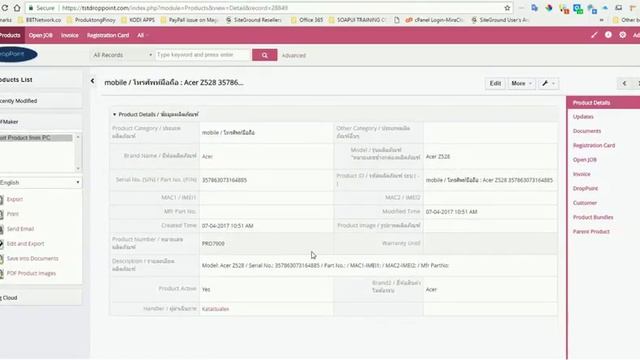This screenshot has width=640, height=360.
Task: Click the Export link
Action: pos(15,199)
